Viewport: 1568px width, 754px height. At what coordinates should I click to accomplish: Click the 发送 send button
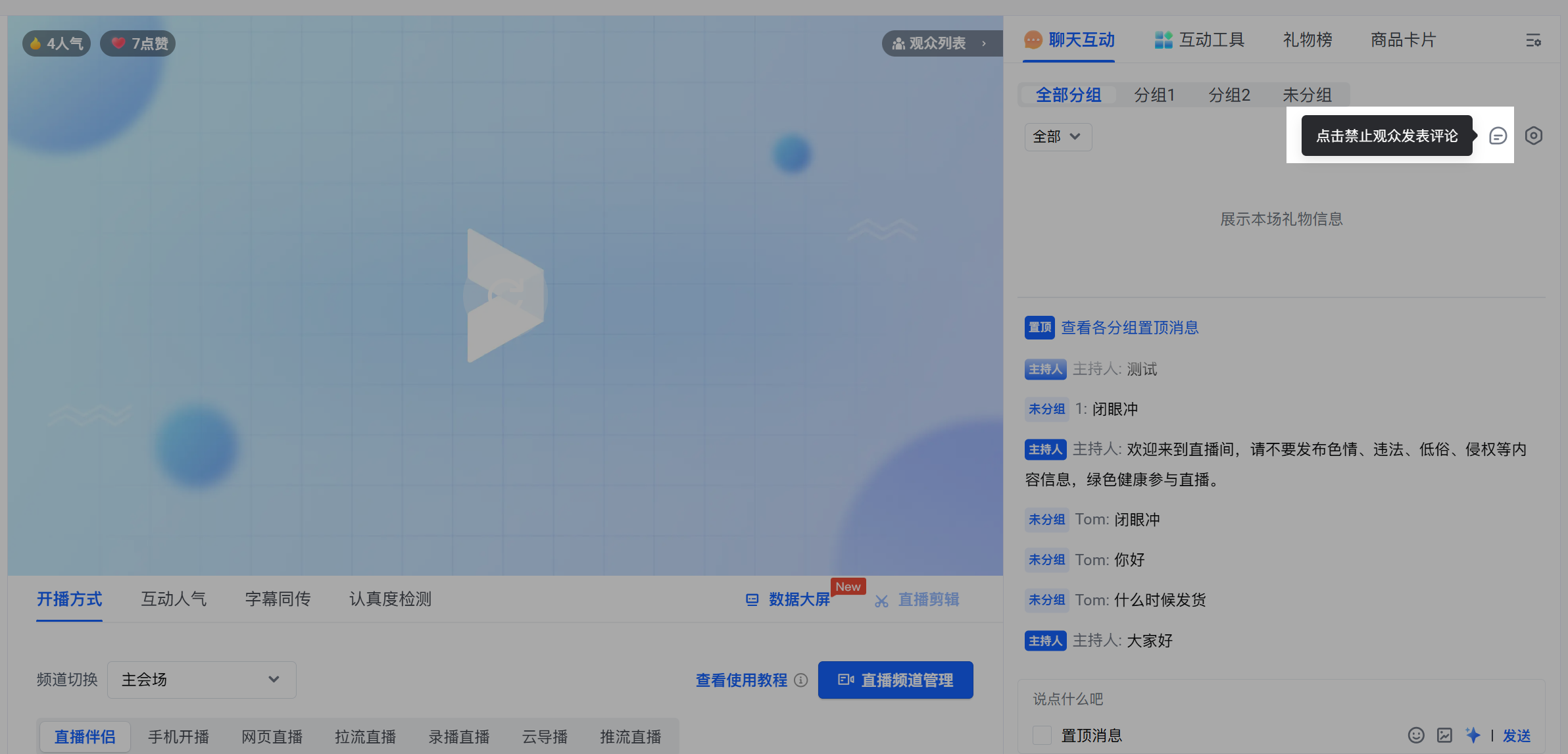1517,736
